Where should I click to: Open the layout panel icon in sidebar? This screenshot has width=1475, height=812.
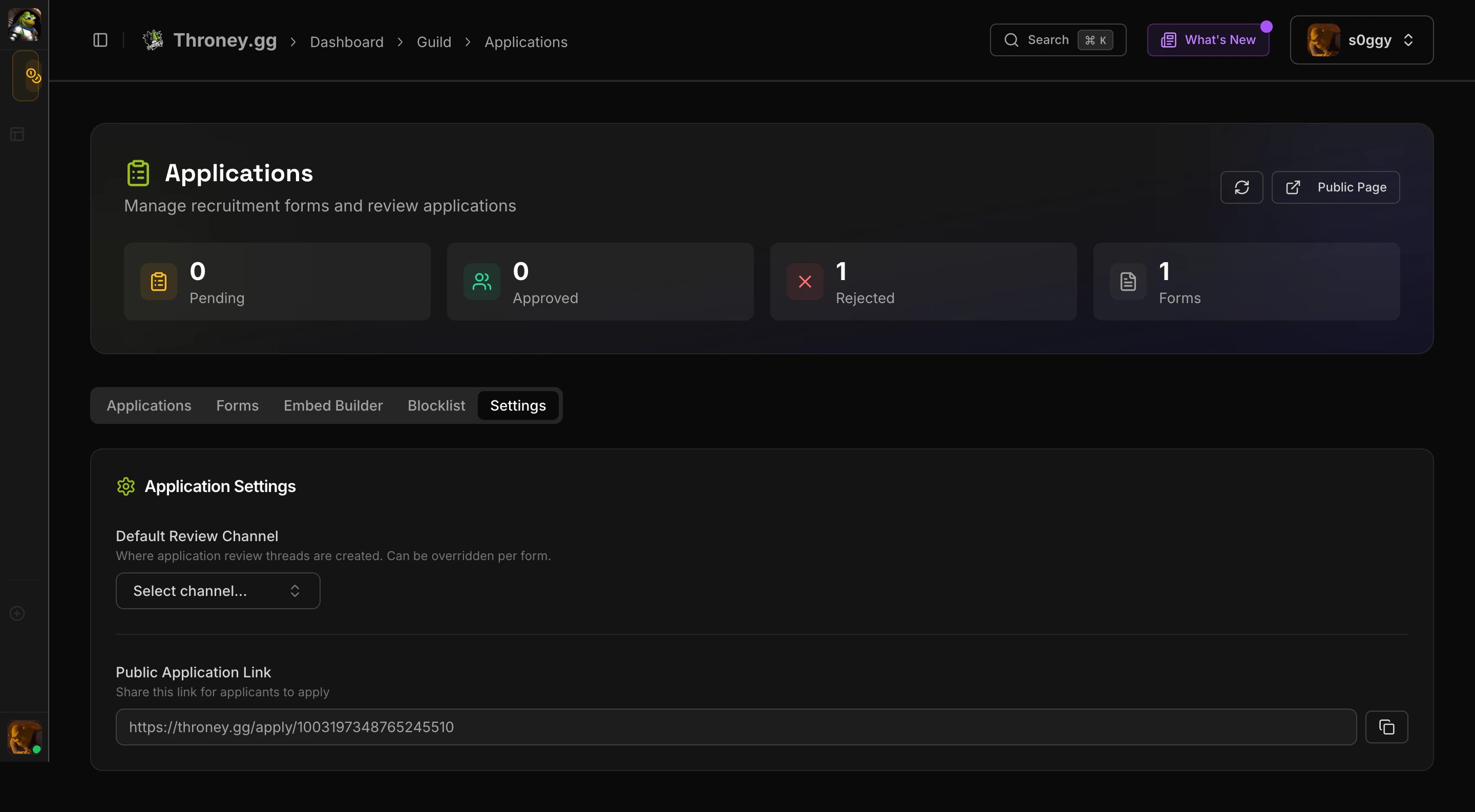click(x=17, y=135)
